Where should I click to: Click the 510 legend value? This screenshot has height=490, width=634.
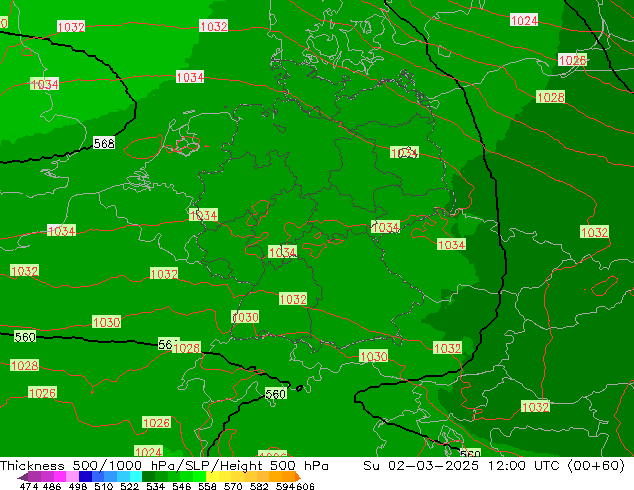(x=104, y=486)
